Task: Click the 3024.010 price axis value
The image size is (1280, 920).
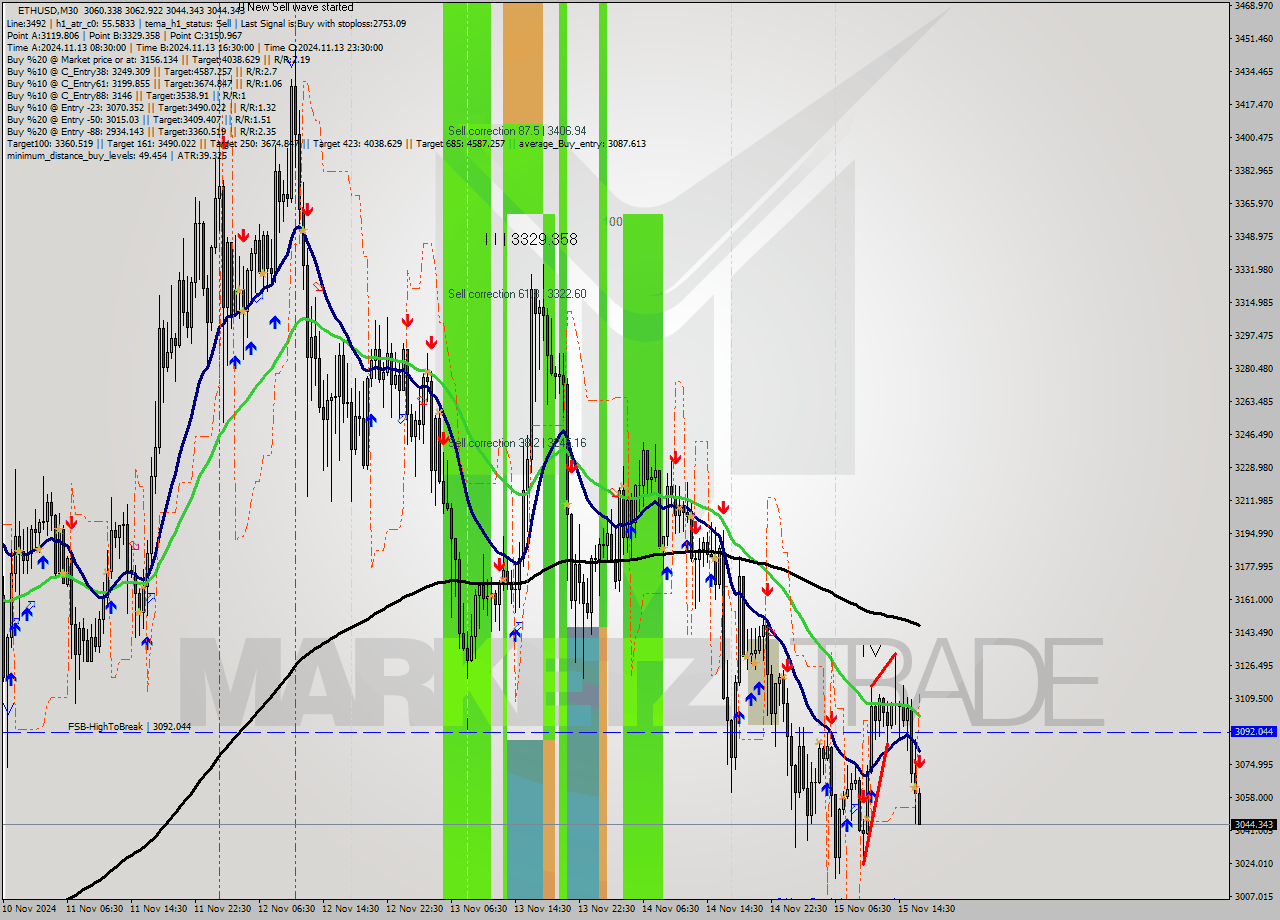Action: point(1254,864)
